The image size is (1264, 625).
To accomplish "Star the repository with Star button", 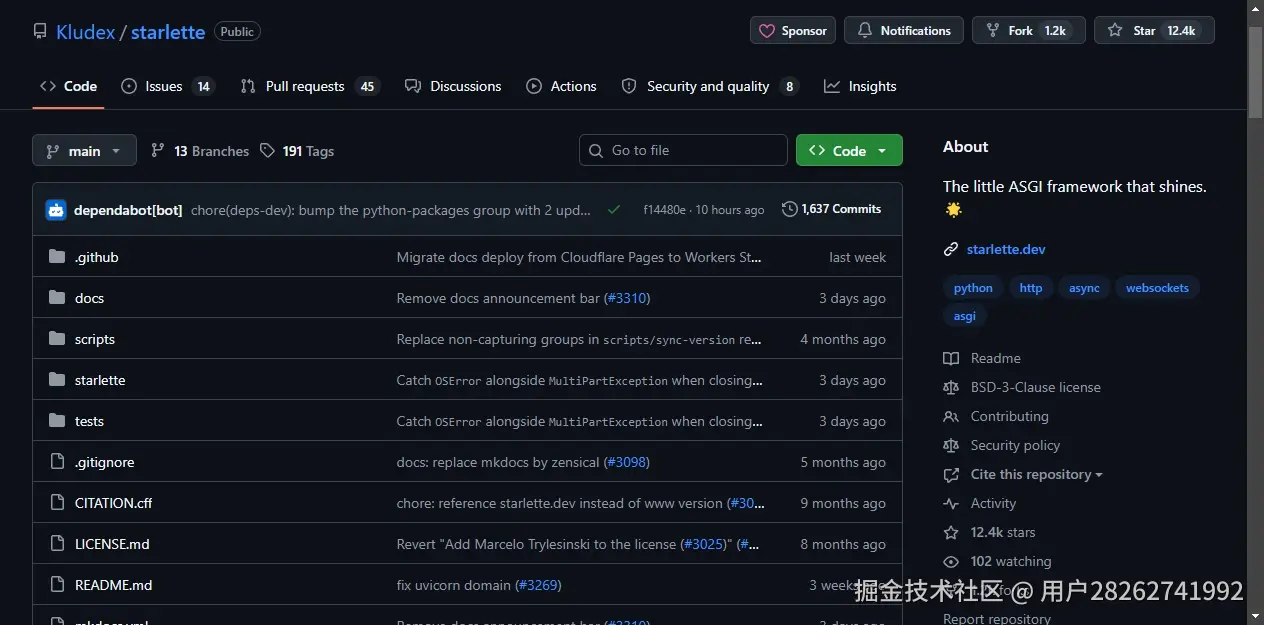I will click(1154, 31).
